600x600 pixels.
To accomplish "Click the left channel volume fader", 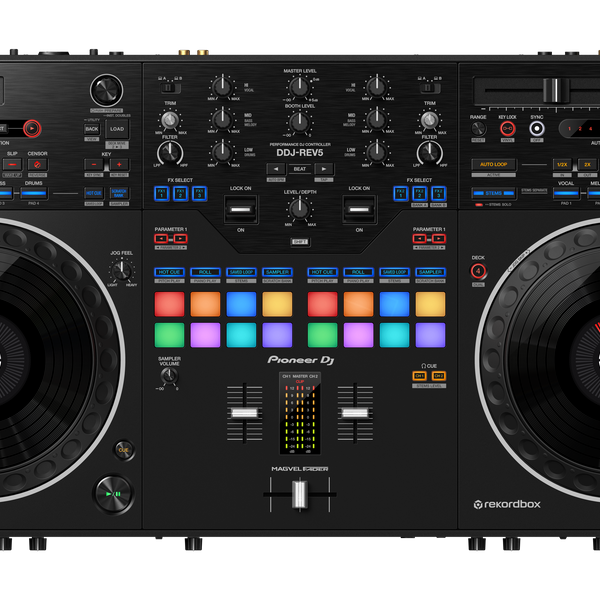I will click(x=245, y=413).
